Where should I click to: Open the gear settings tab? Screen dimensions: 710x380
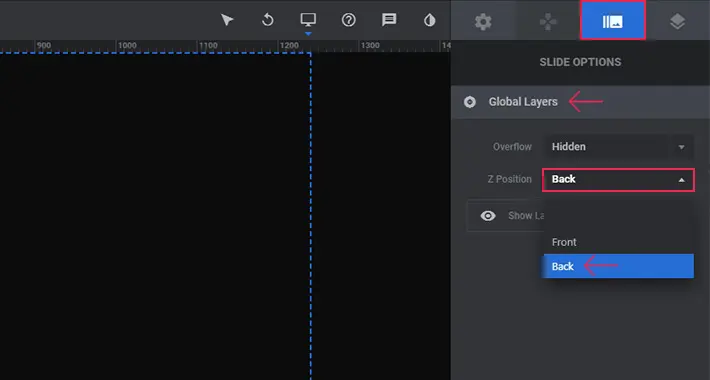(x=483, y=21)
